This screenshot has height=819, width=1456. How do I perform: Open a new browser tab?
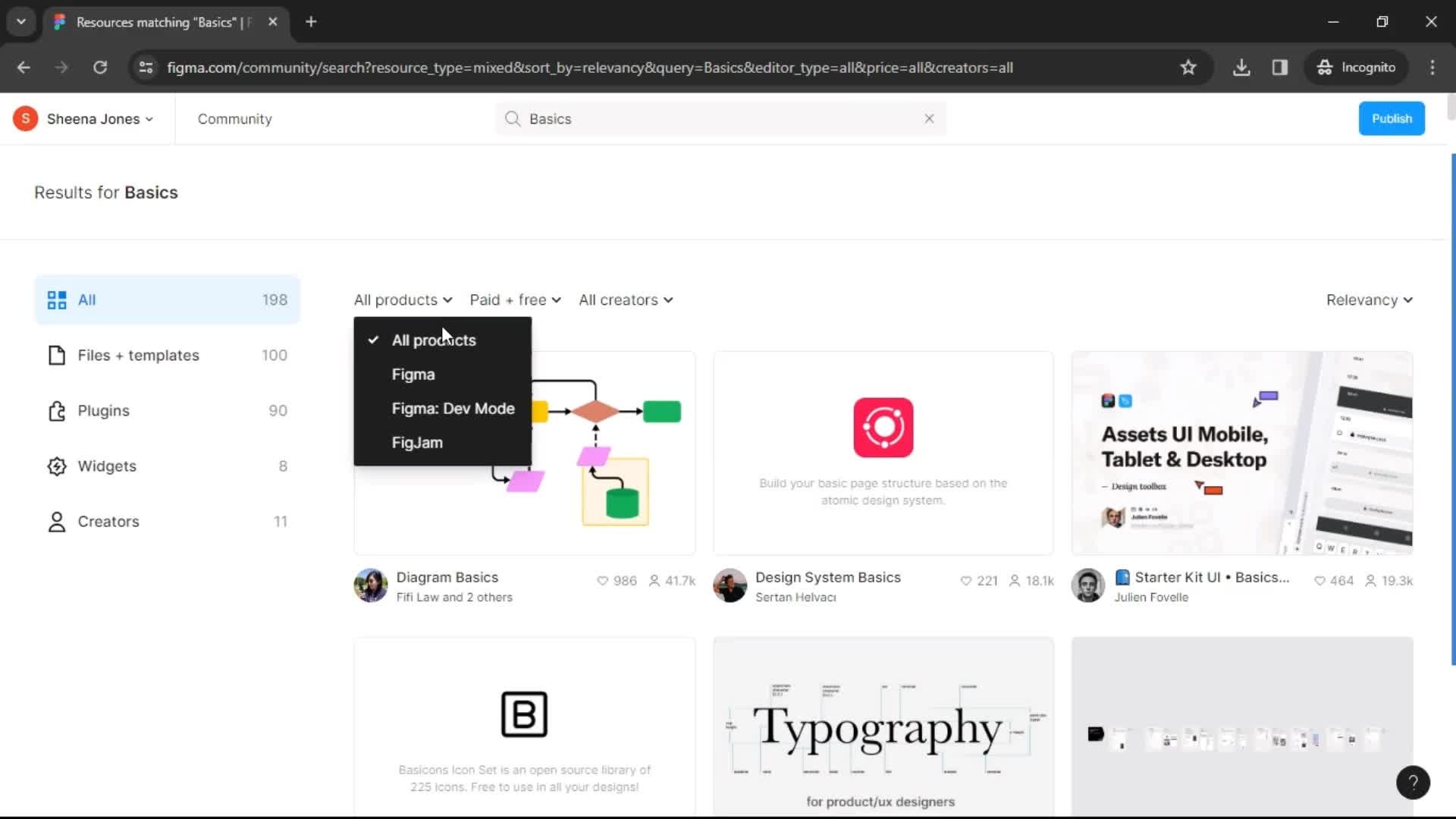[x=311, y=22]
